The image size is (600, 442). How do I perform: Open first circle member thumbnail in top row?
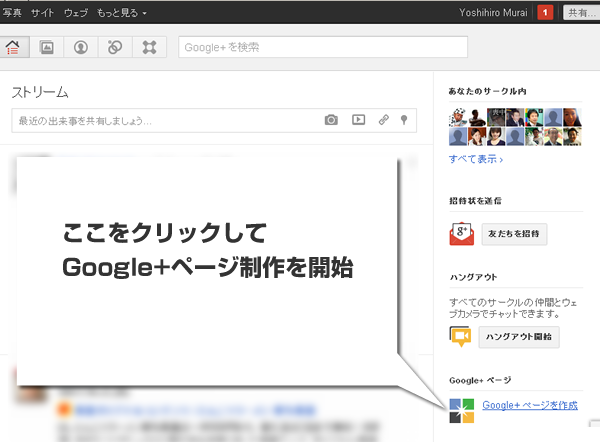click(x=458, y=117)
